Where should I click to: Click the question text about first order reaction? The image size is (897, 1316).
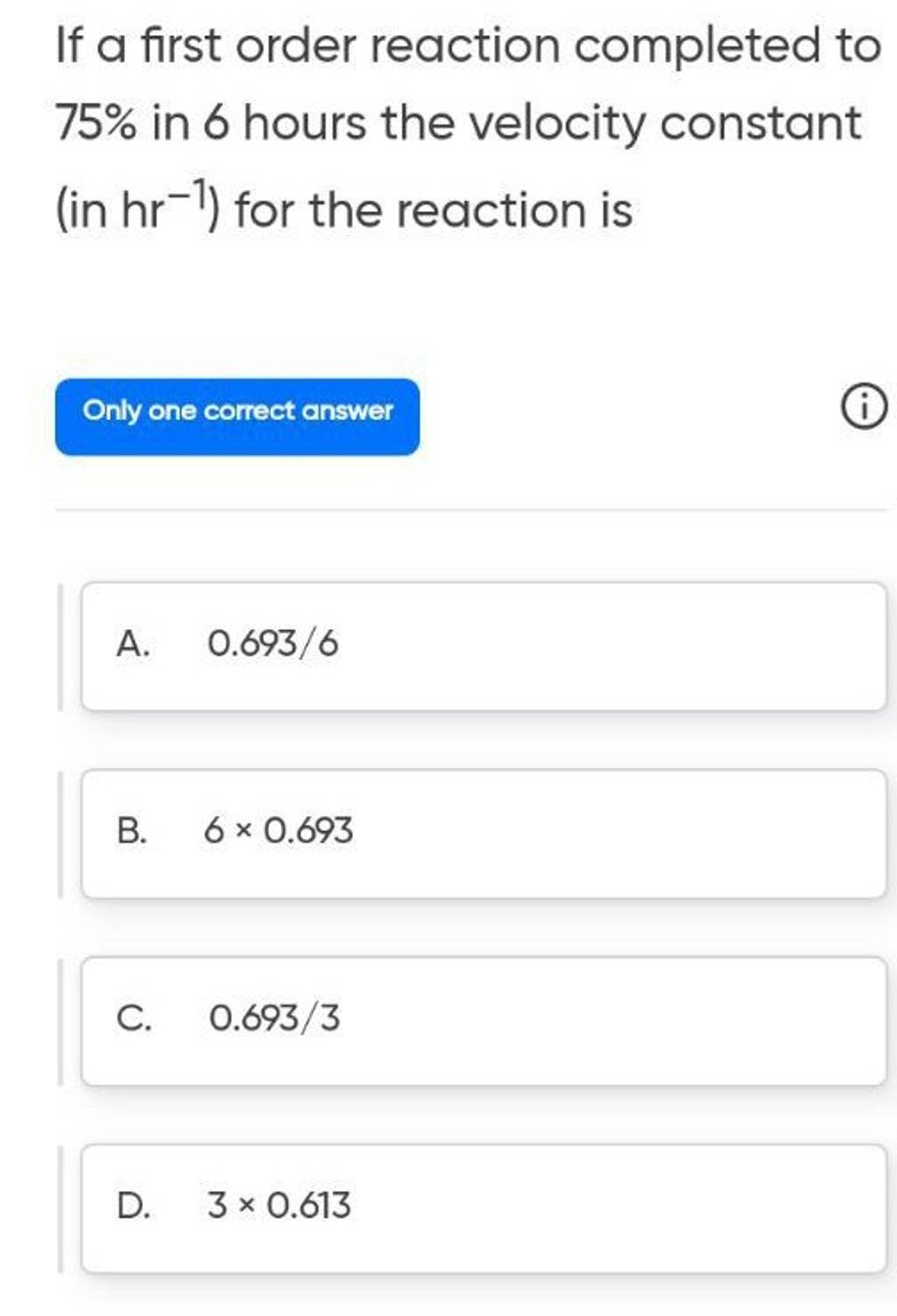468,46
